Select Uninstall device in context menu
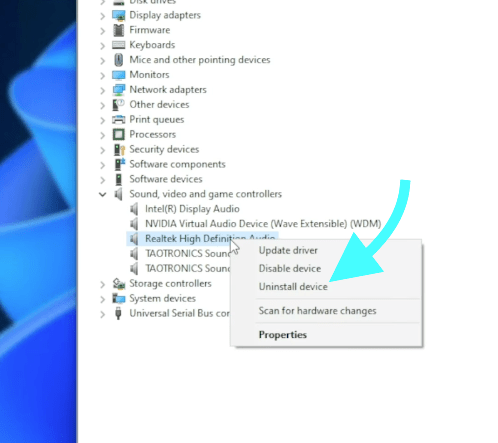 (293, 287)
